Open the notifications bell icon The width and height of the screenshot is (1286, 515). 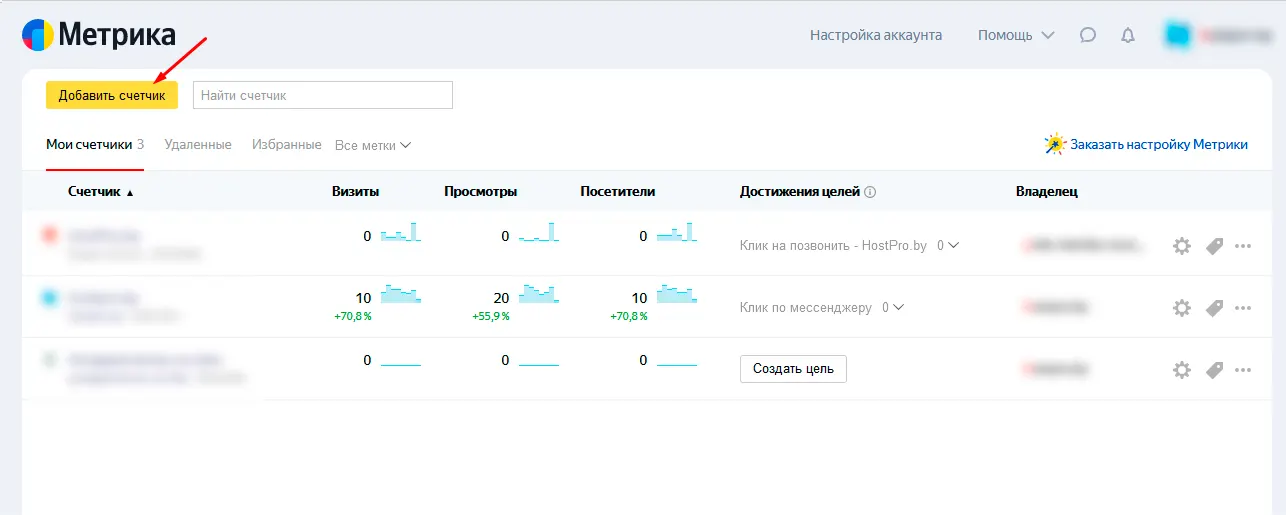(1128, 35)
